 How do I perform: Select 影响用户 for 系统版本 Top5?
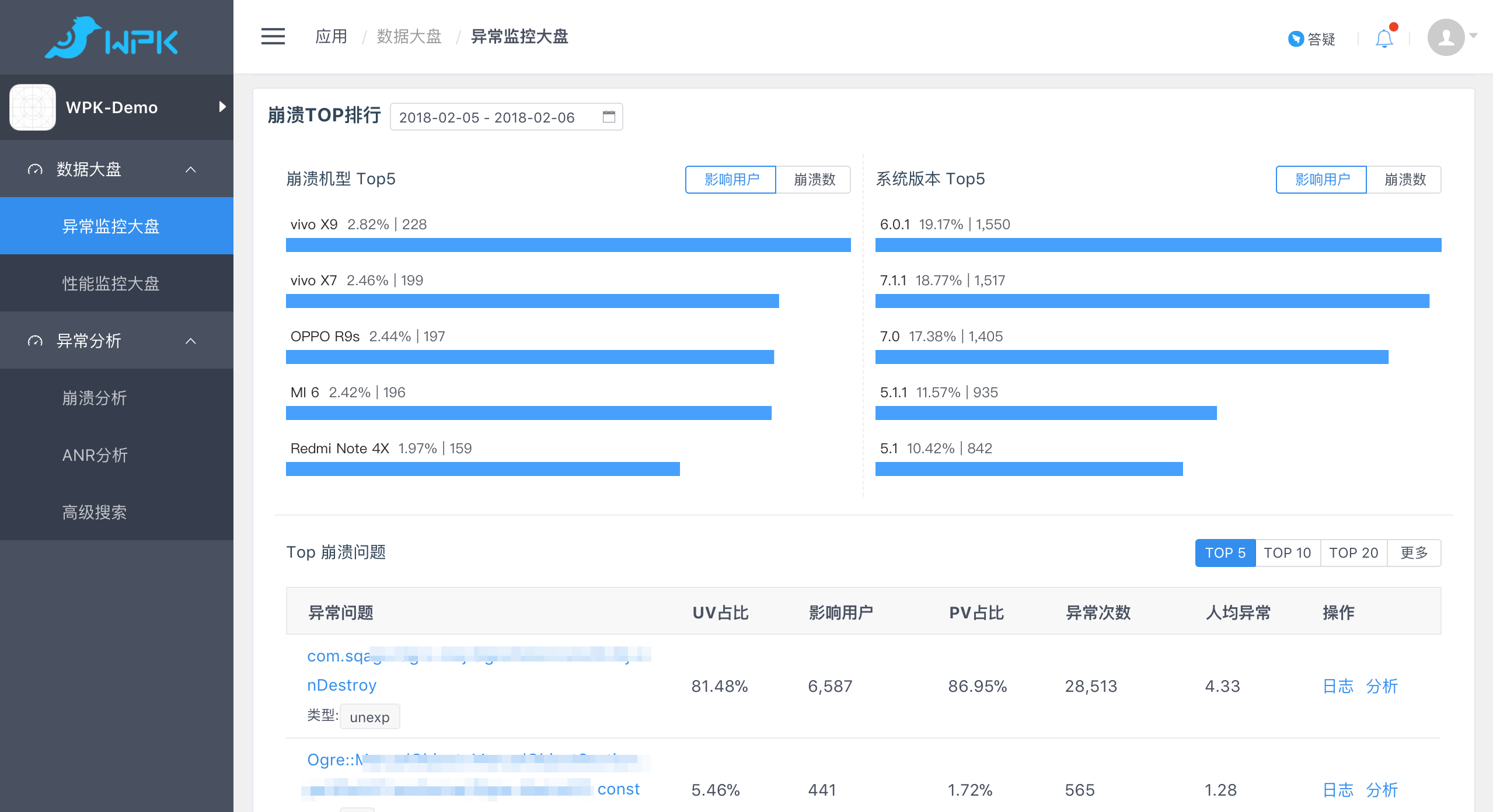1321,179
